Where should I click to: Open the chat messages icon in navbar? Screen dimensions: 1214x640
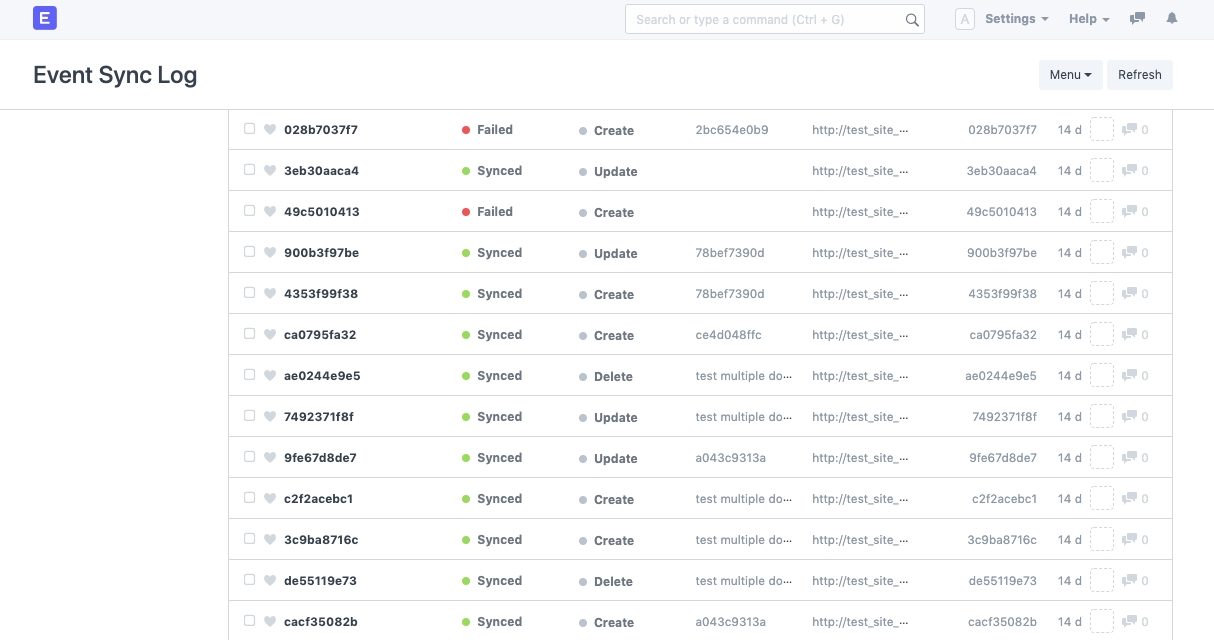pos(1137,19)
